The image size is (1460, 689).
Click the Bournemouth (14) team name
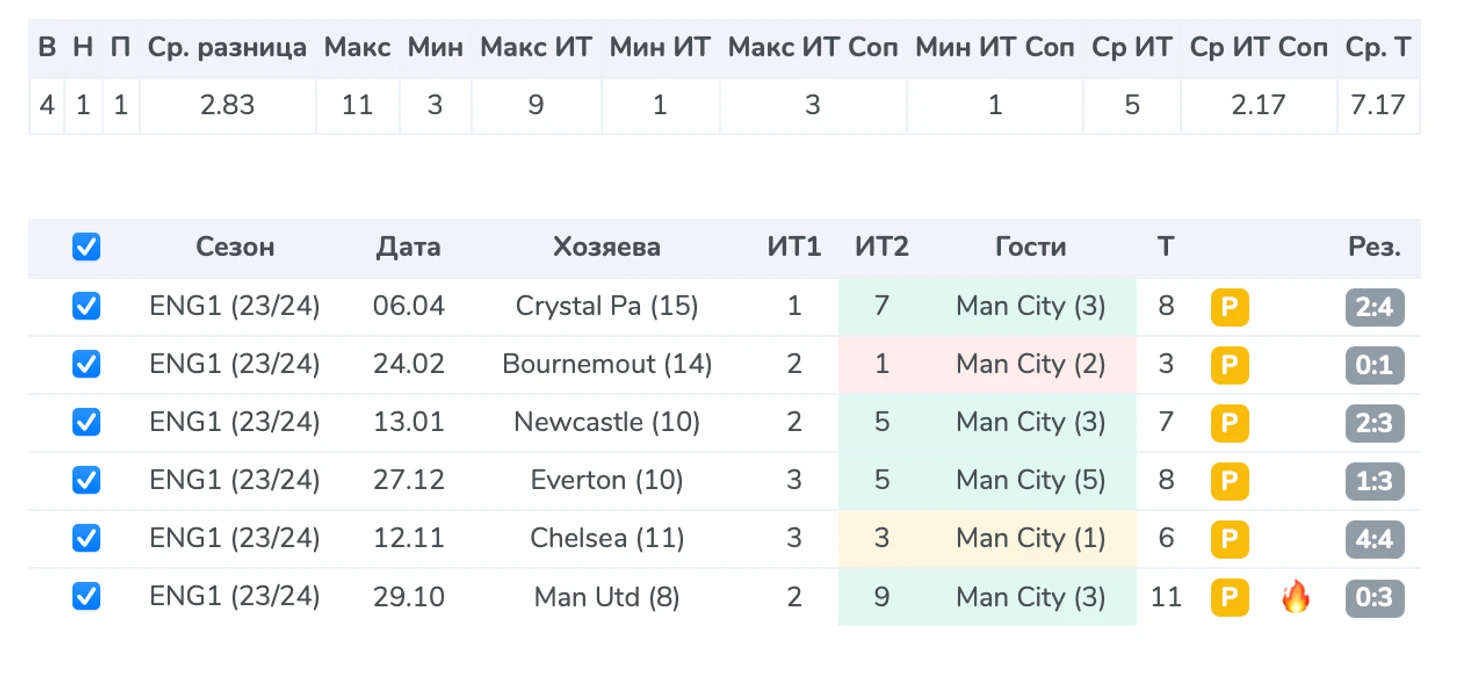click(607, 364)
